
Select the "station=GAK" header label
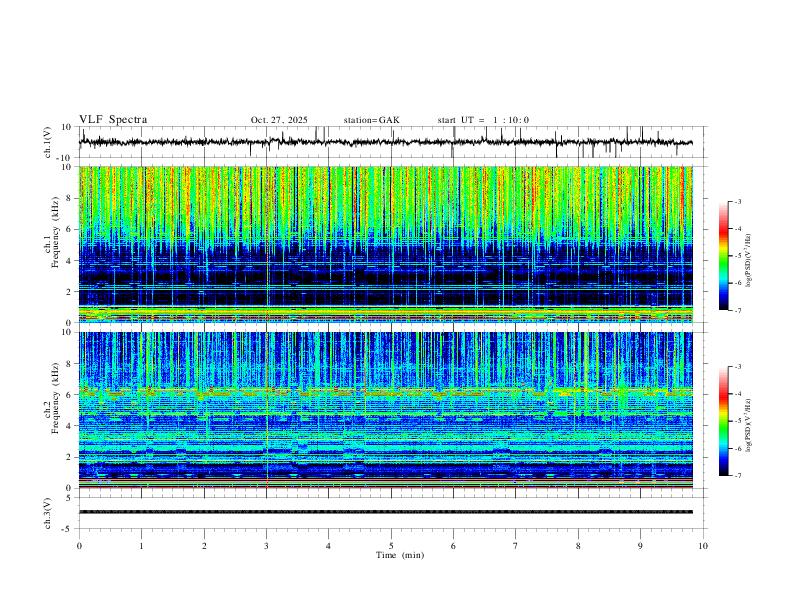tap(371, 120)
